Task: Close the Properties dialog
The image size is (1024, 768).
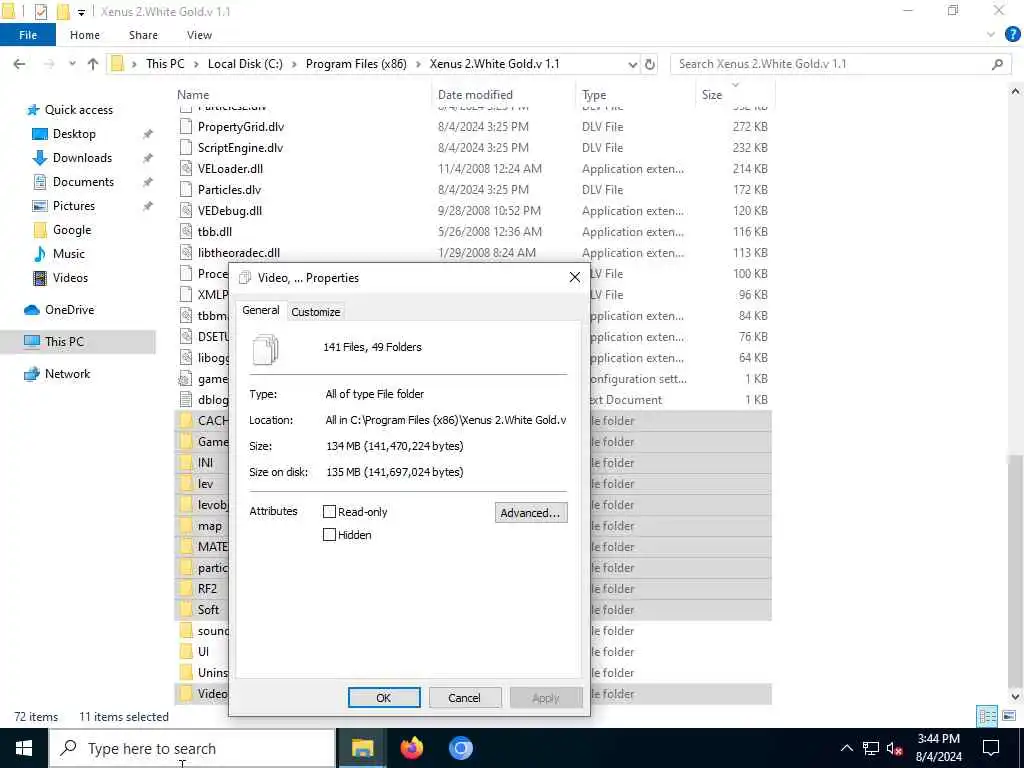Action: click(575, 278)
